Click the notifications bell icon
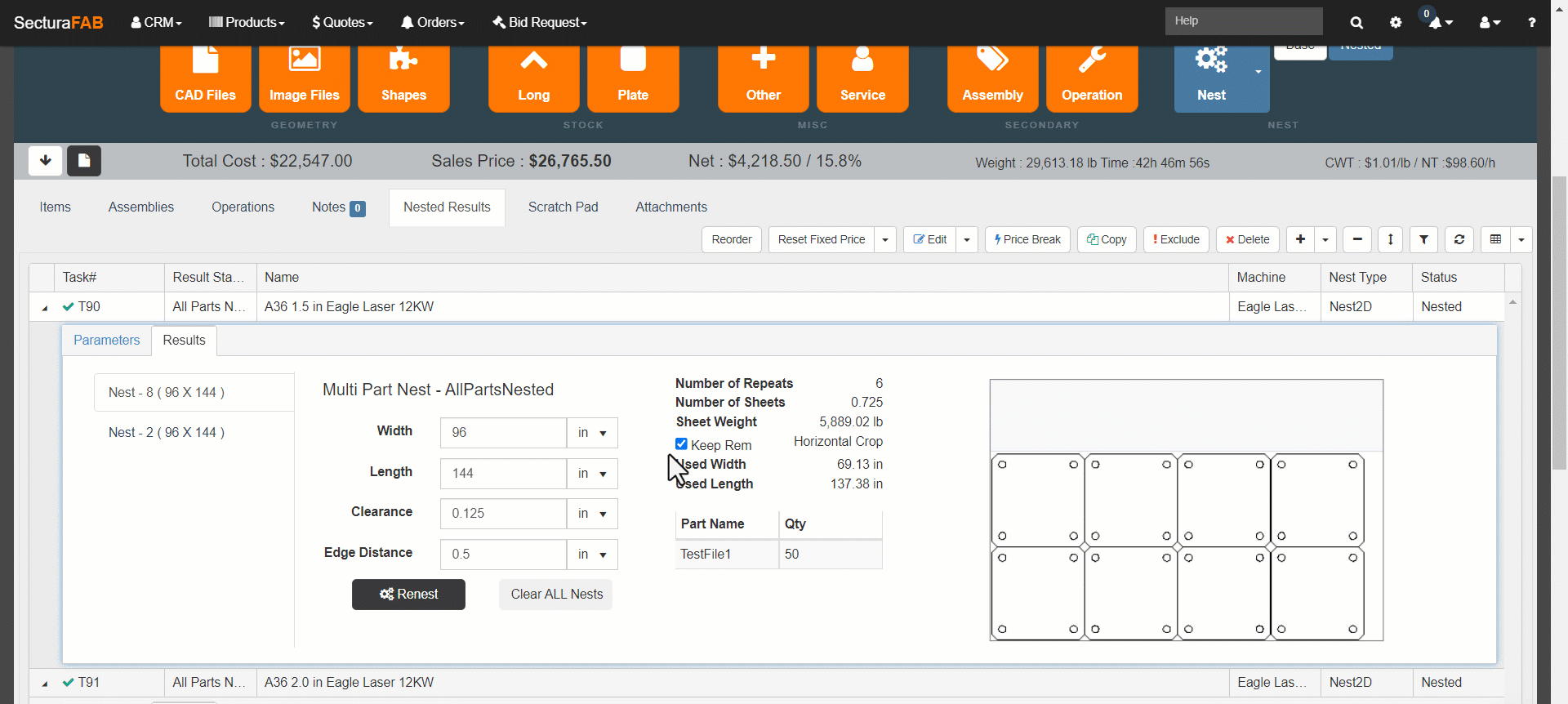The height and width of the screenshot is (704, 1568). 1435,23
